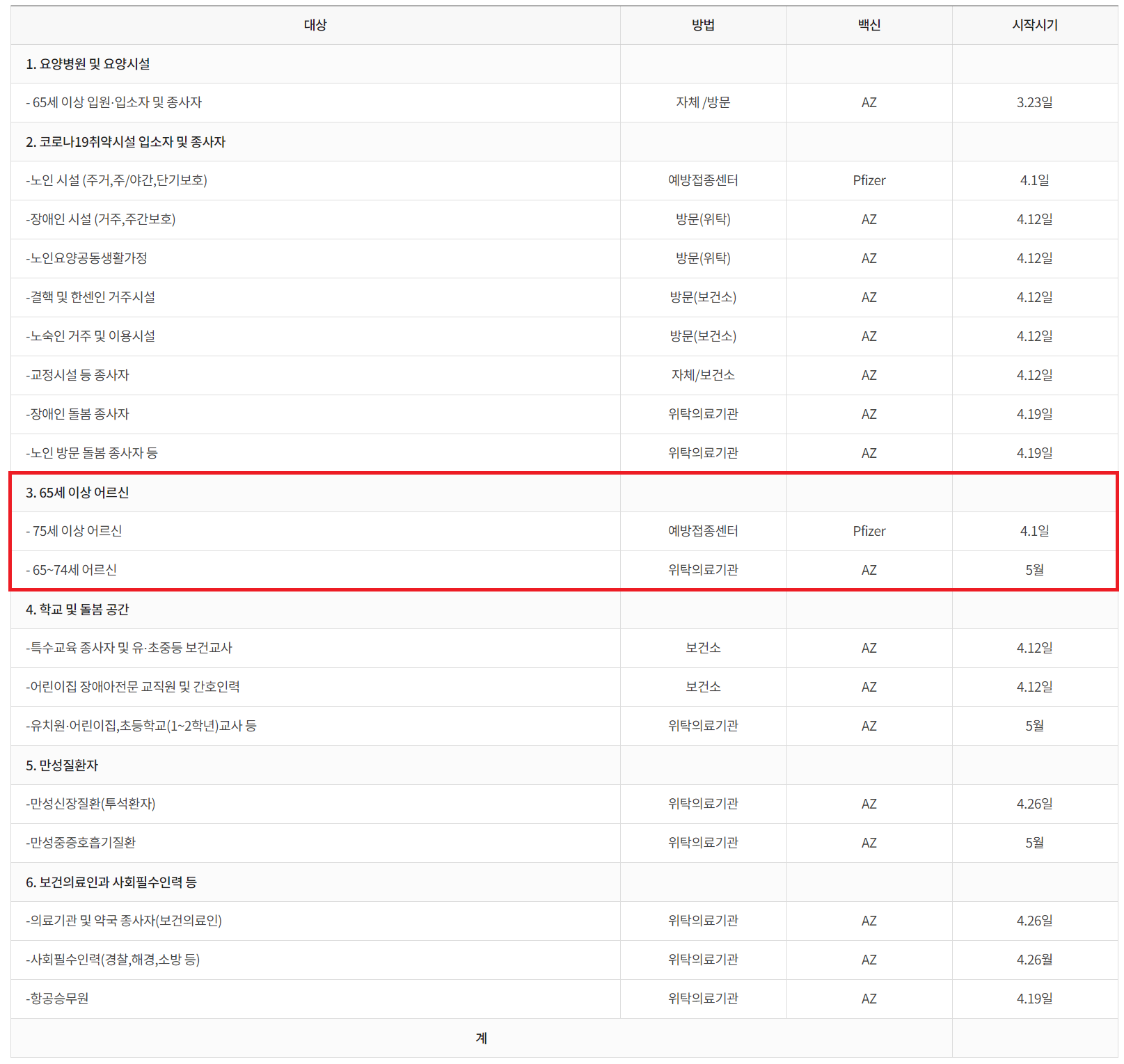Click 보건소 in the 특수교육 종사자 row
Screen dimensions: 1124x1064
pos(703,648)
